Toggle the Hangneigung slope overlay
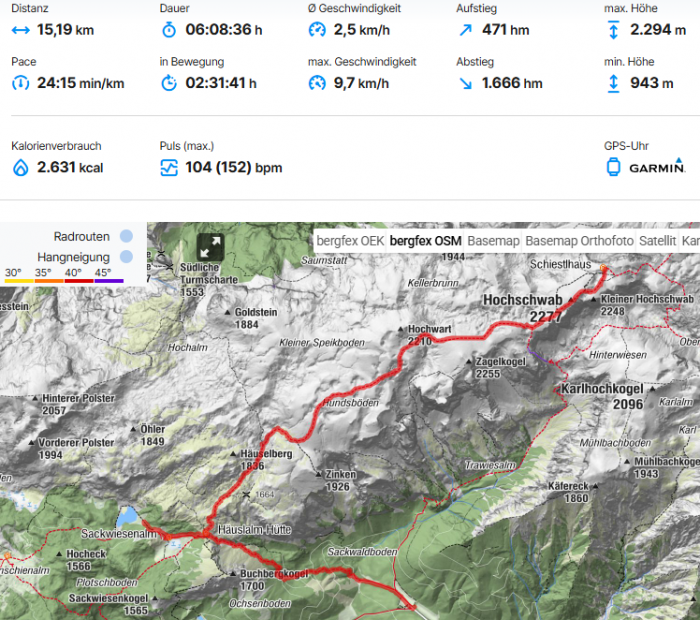Viewport: 700px width, 620px height. tap(126, 257)
